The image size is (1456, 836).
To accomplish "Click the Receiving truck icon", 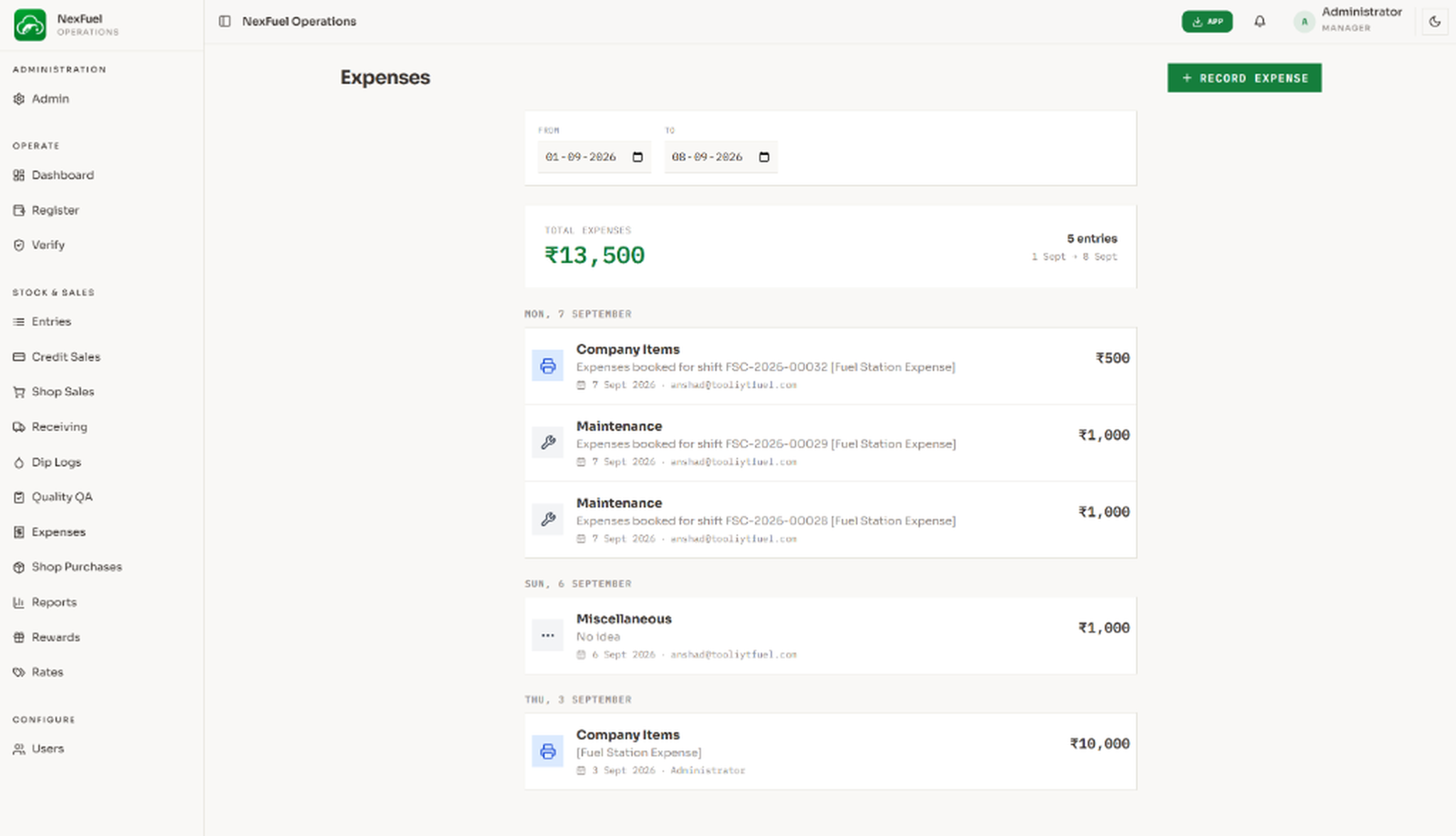I will click(19, 427).
